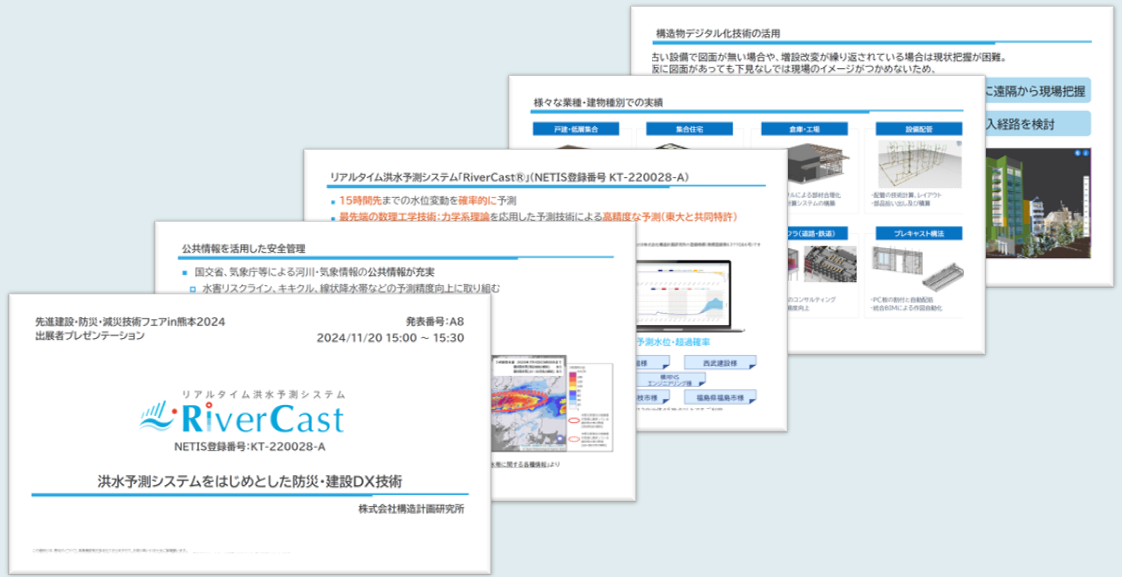Click the '発表番号:A8' text

pyautogui.click(x=434, y=322)
